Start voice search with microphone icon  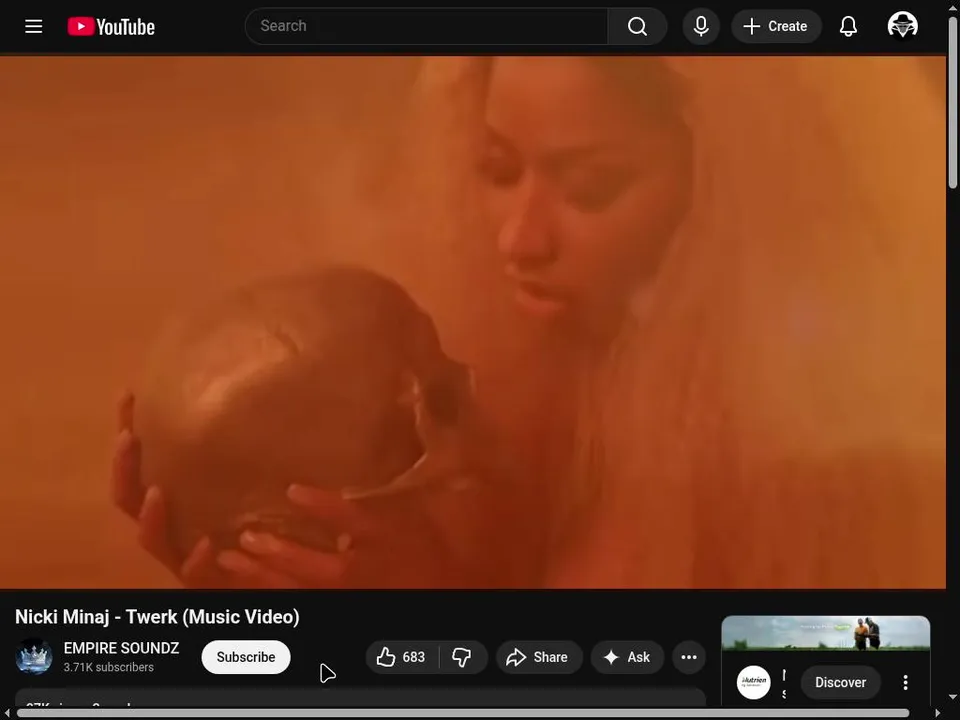tap(701, 26)
